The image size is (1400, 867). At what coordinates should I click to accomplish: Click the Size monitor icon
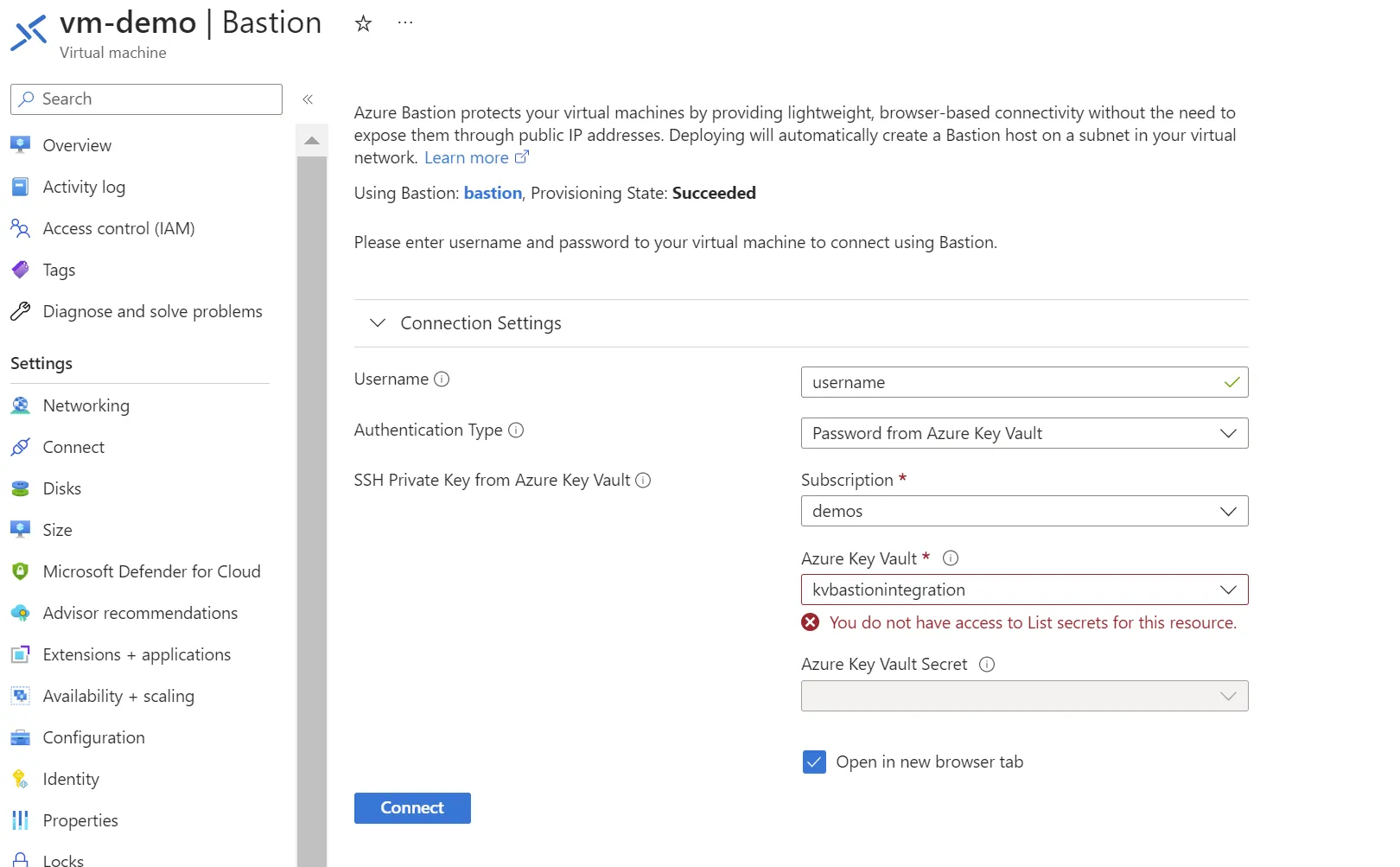[20, 530]
